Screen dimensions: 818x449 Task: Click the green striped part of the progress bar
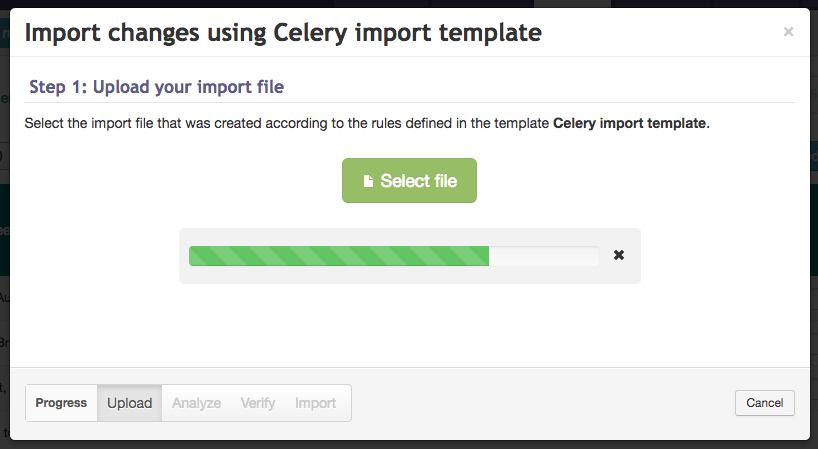click(339, 256)
